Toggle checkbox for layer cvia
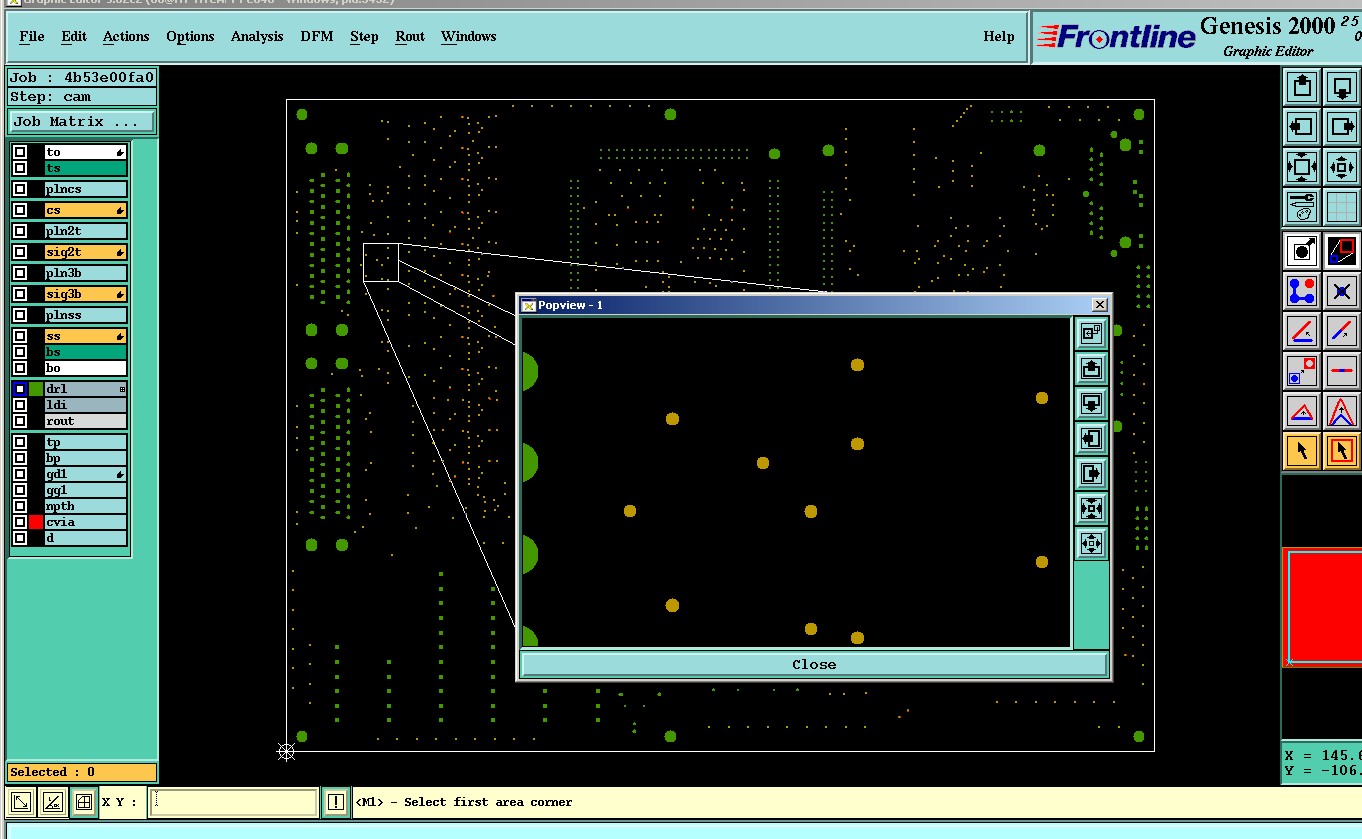The width and height of the screenshot is (1362, 839). tap(20, 522)
